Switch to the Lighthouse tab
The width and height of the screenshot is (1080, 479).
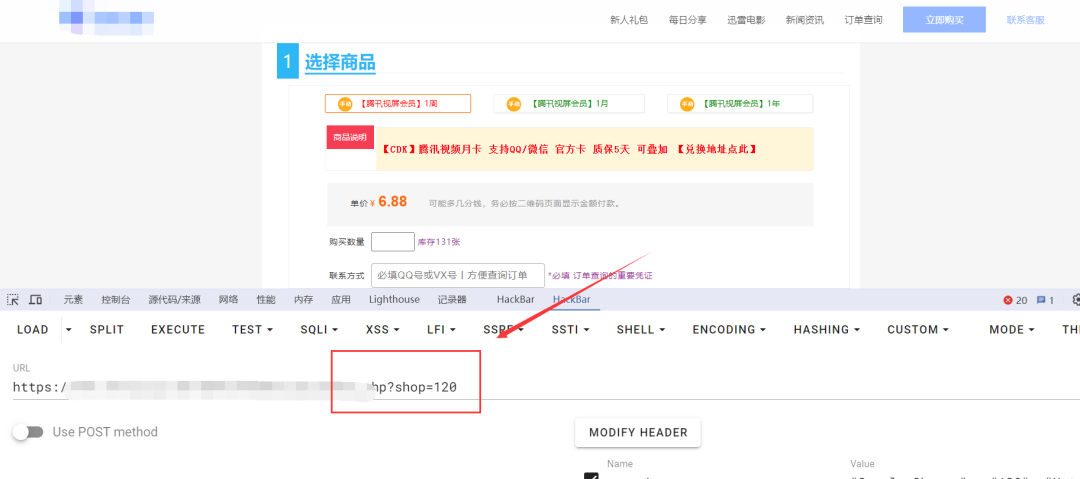coord(394,300)
